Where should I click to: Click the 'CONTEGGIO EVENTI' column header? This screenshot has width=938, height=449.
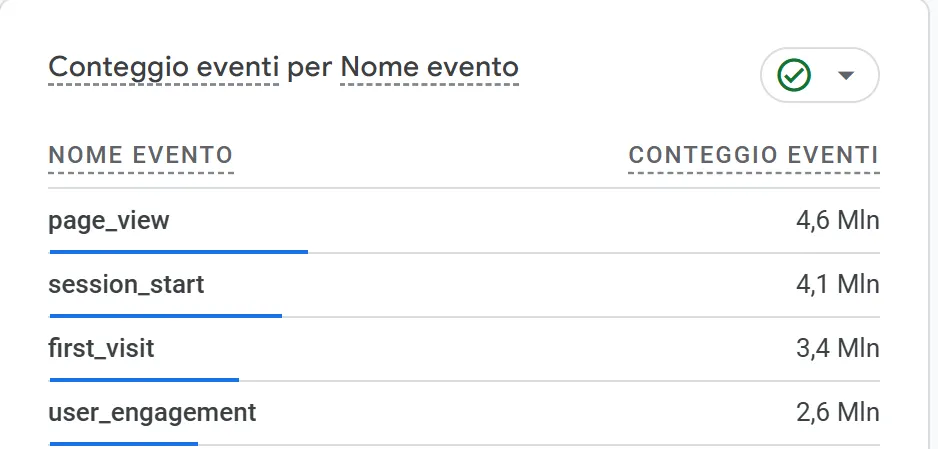[x=753, y=155]
